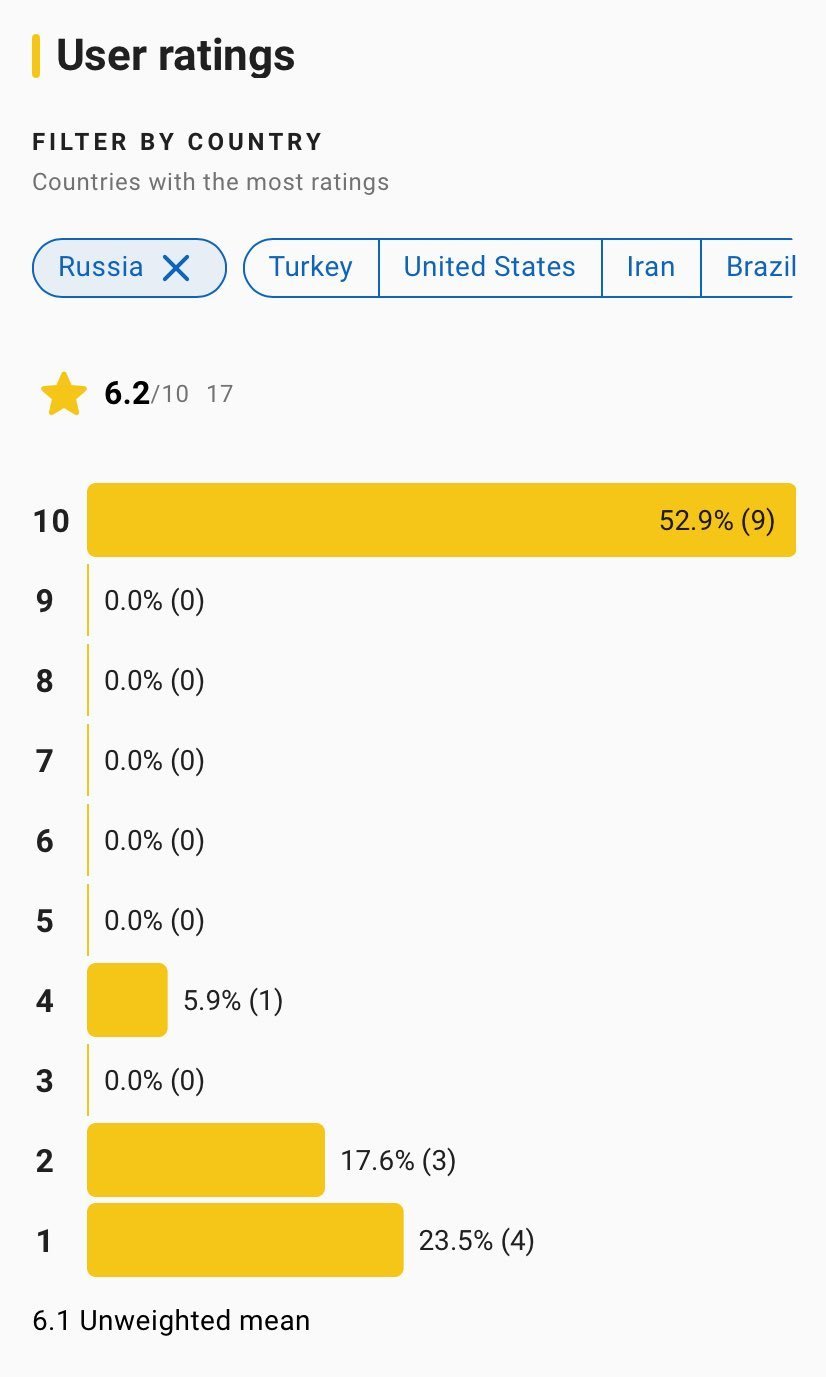Screen dimensions: 826x1377
Task: Click the Filter by Country label
Action: [177, 142]
